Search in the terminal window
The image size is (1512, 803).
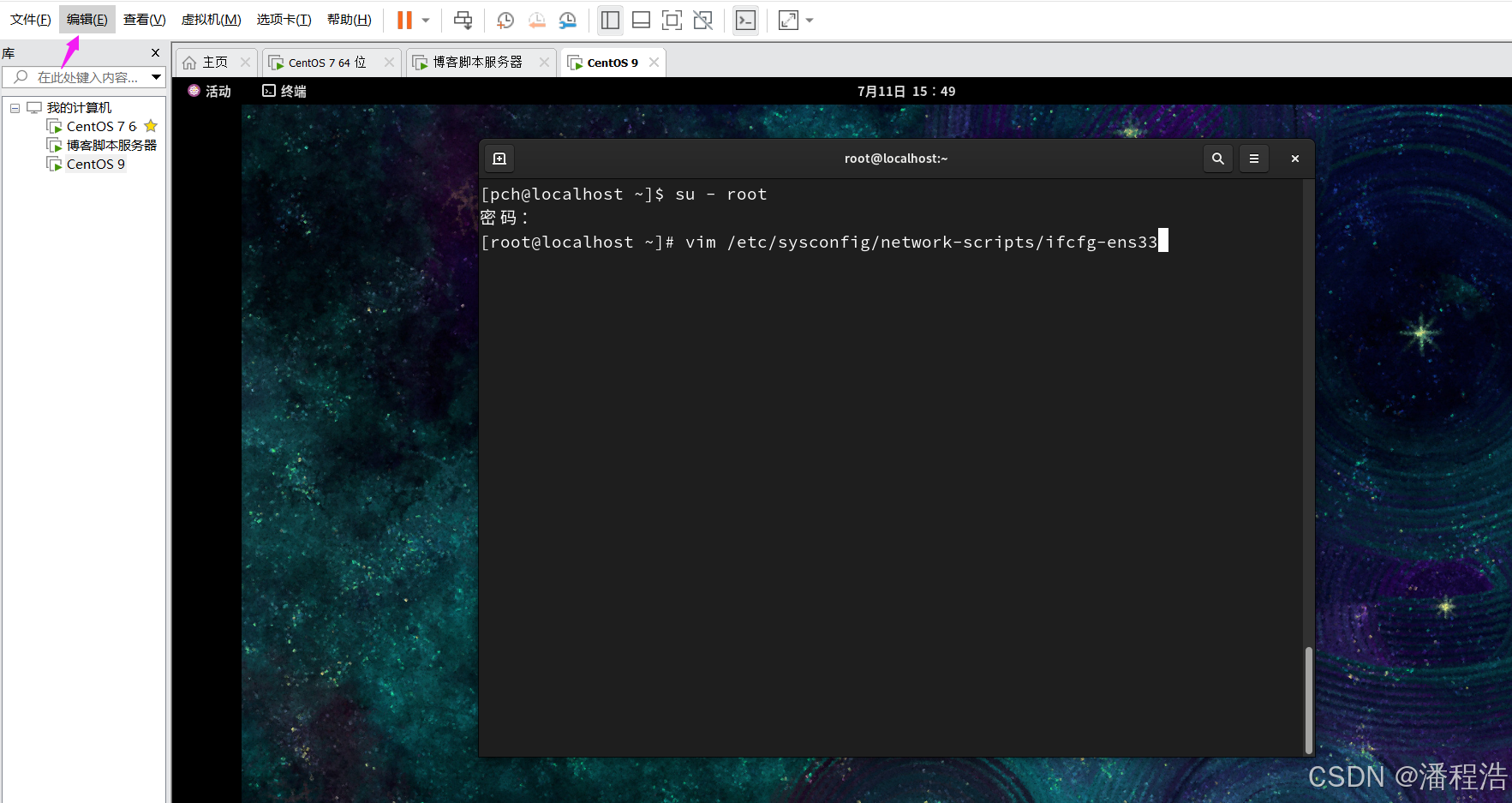[1217, 159]
